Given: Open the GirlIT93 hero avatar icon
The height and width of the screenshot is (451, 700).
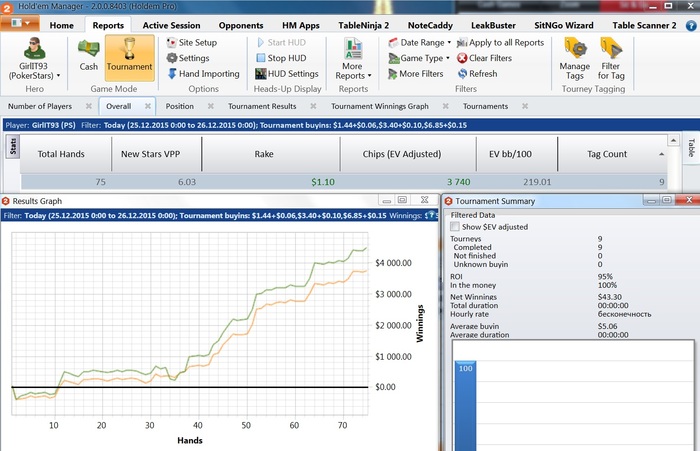Looking at the screenshot, I should tap(34, 48).
